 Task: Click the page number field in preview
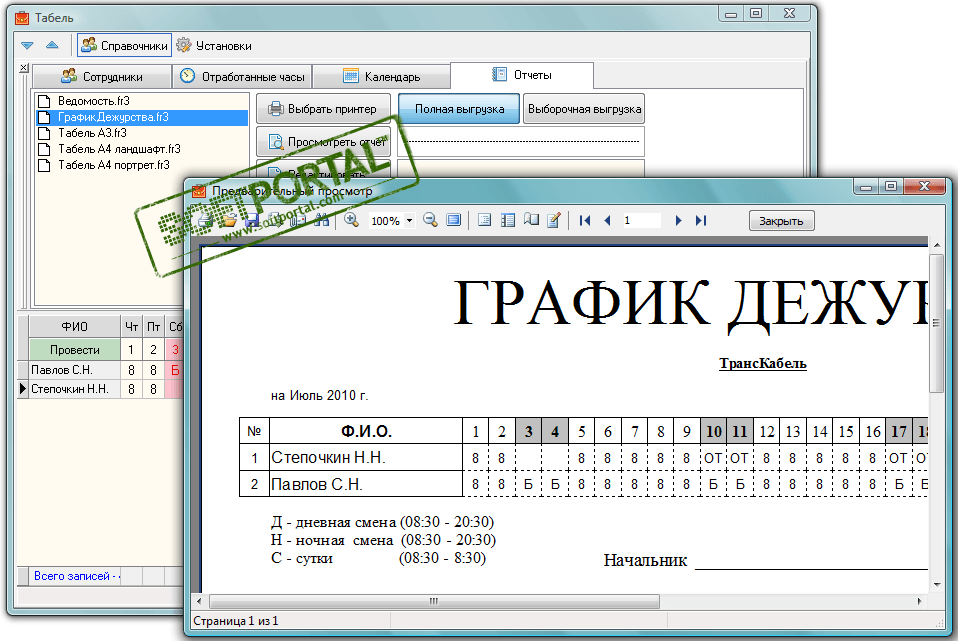pyautogui.click(x=642, y=221)
